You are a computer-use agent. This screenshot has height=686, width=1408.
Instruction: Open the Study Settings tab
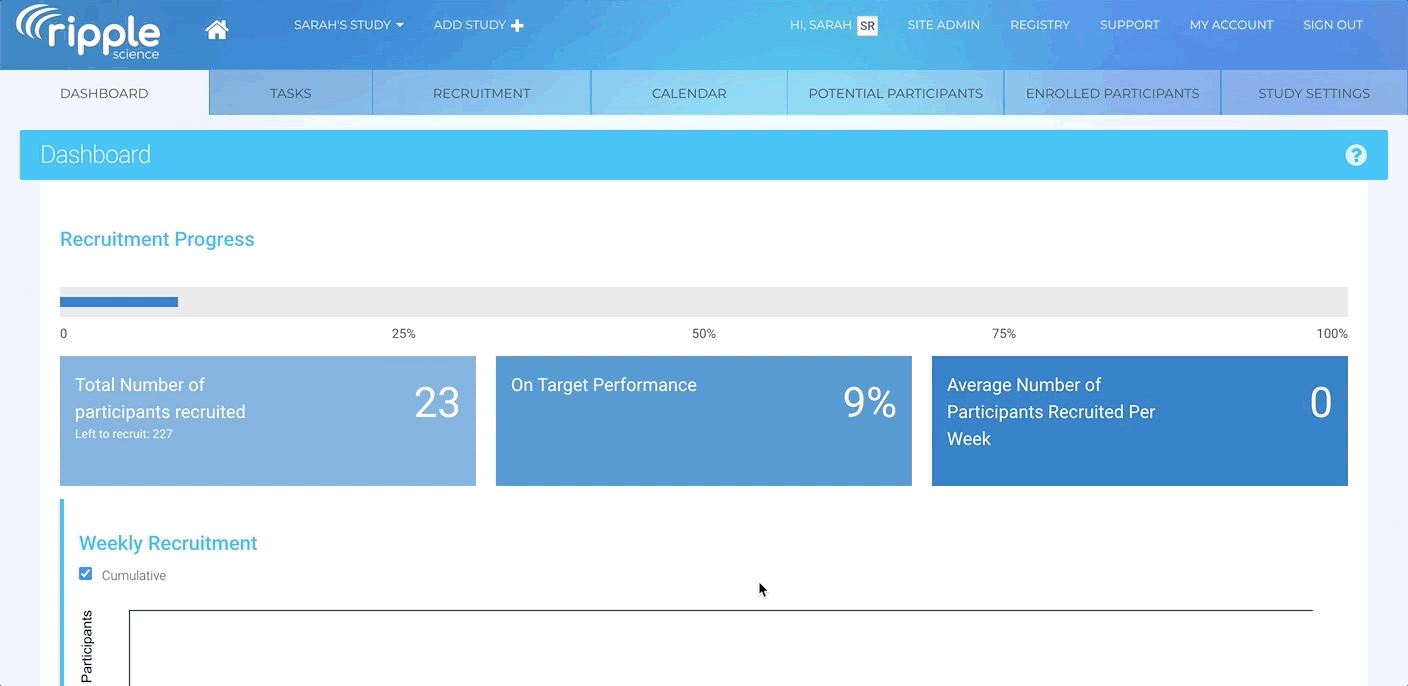[1313, 93]
